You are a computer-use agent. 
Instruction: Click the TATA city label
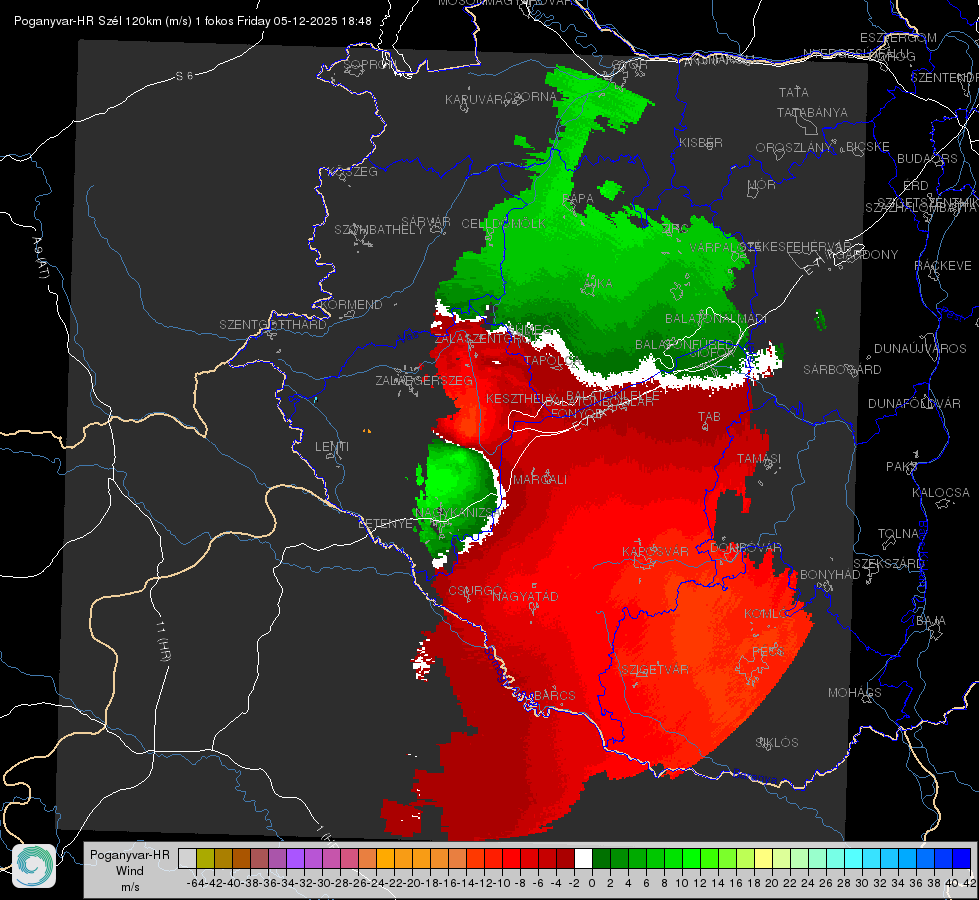pos(794,92)
